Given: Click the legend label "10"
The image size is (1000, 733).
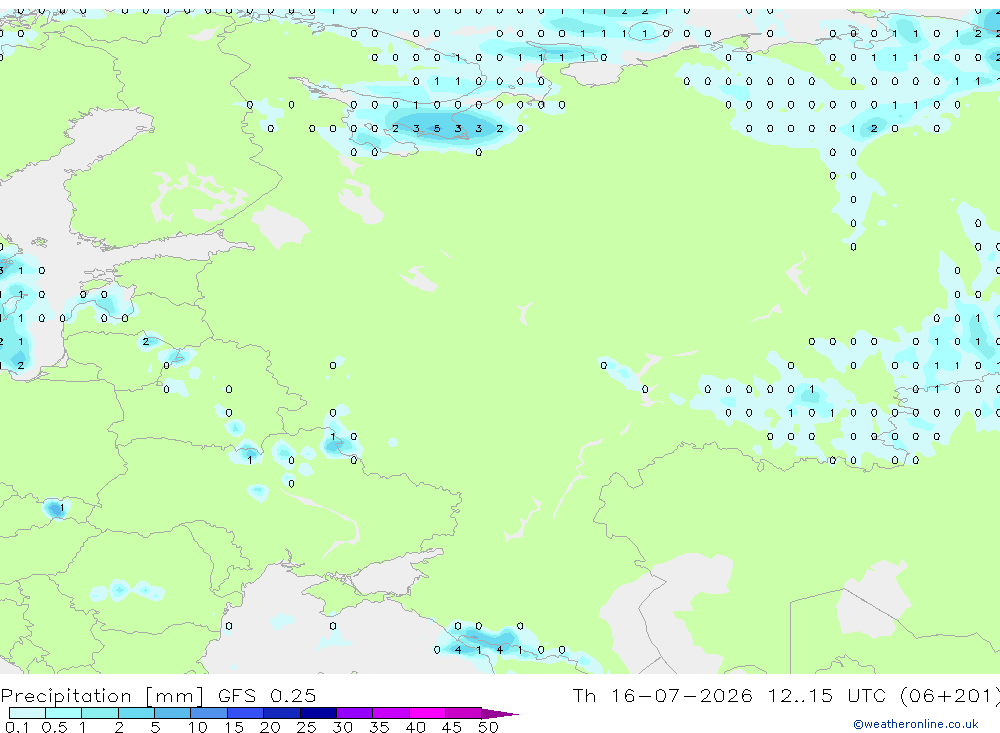Looking at the screenshot, I should (198, 727).
